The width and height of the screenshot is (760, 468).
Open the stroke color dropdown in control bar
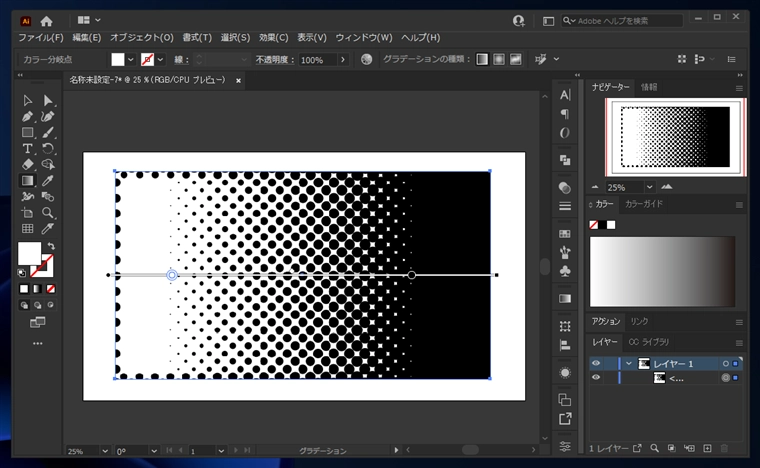160,60
